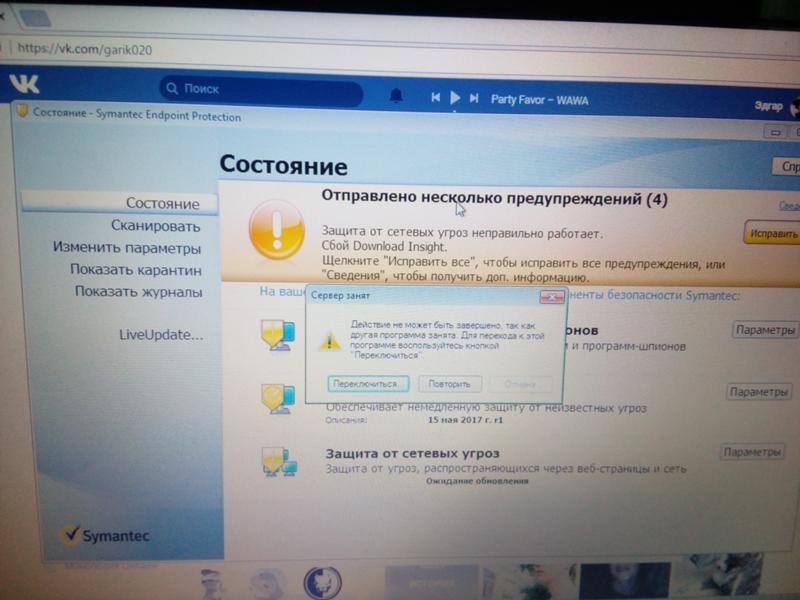Viewport: 800px width, 600px height.
Task: Open Показать карантин in the sidebar
Action: pos(136,269)
